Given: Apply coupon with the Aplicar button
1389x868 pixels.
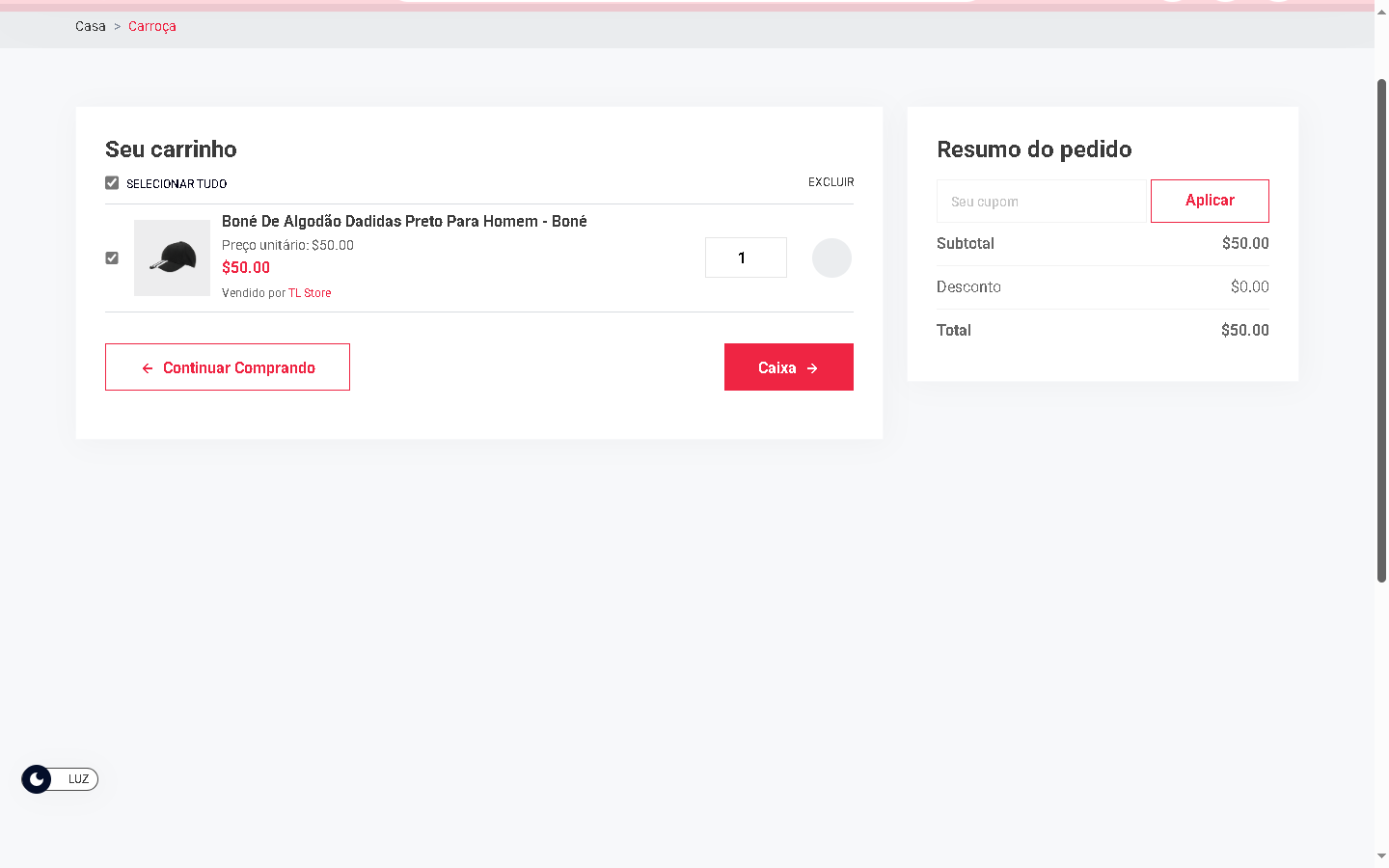Looking at the screenshot, I should 1210,201.
